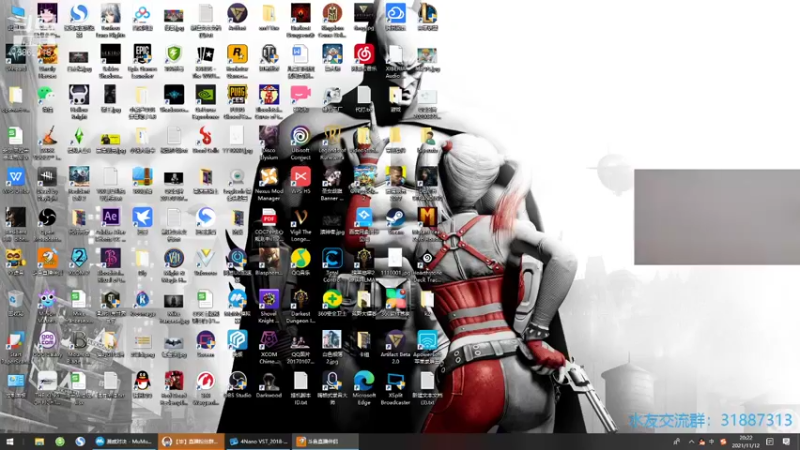Select the Dead by Daylight shortcut
The image size is (800, 450).
47,177
